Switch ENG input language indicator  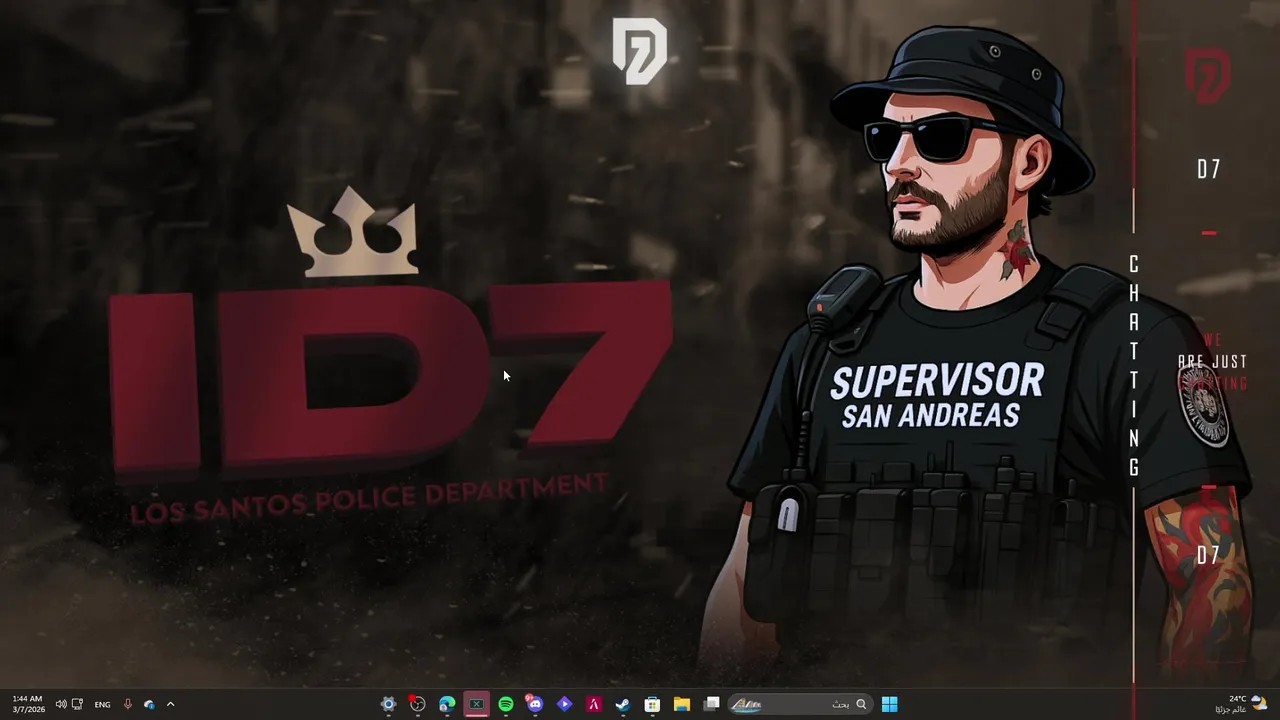click(x=102, y=704)
